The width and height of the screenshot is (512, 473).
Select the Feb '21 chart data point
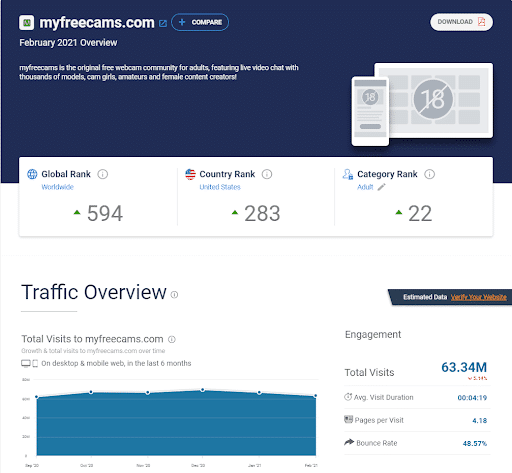click(315, 396)
